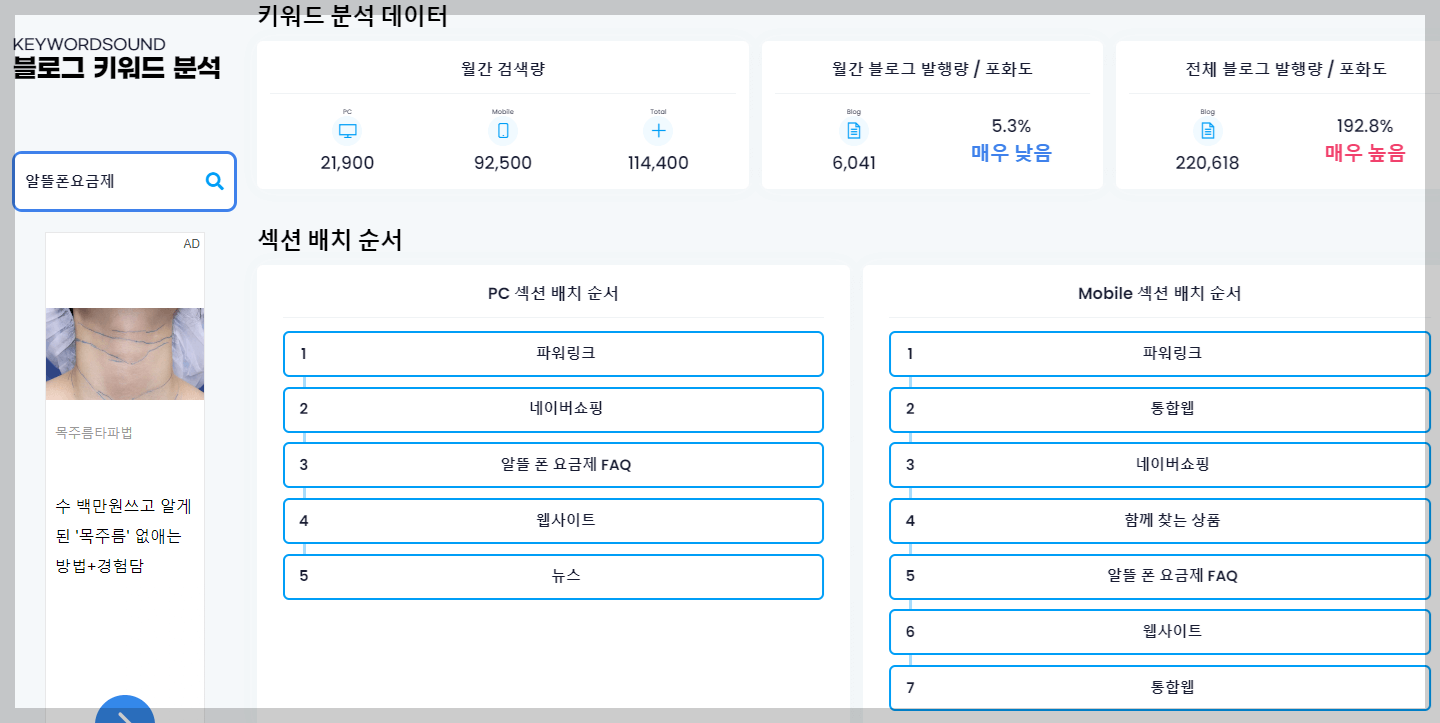The height and width of the screenshot is (723, 1440).
Task: Select the PC monitor icon in 월간 검색량 card
Action: pos(347,129)
